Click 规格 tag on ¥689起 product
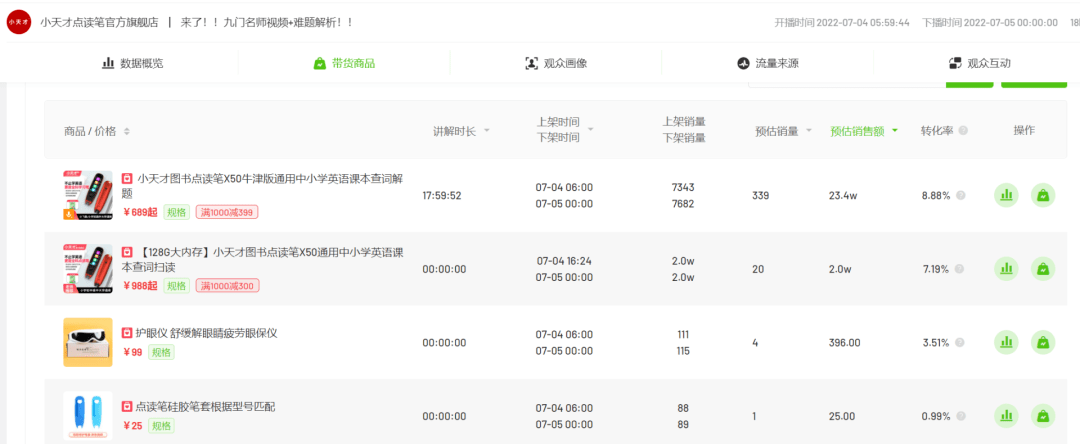This screenshot has width=1080, height=444. 176,212
